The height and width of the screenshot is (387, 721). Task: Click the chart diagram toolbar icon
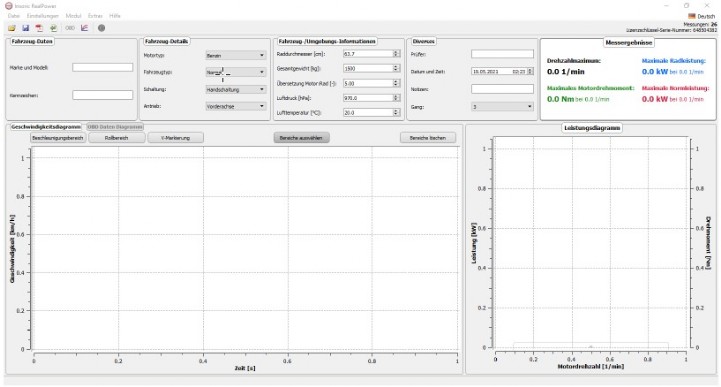pyautogui.click(x=85, y=28)
